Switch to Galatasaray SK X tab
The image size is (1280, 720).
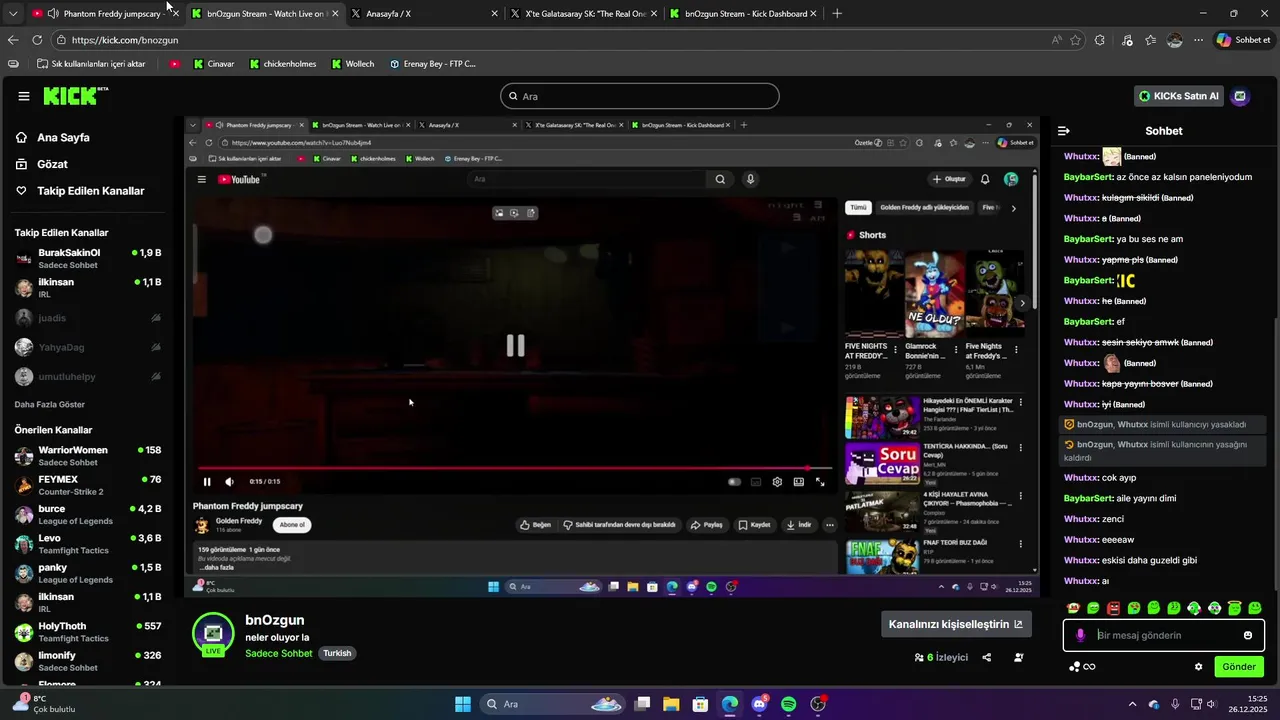583,13
